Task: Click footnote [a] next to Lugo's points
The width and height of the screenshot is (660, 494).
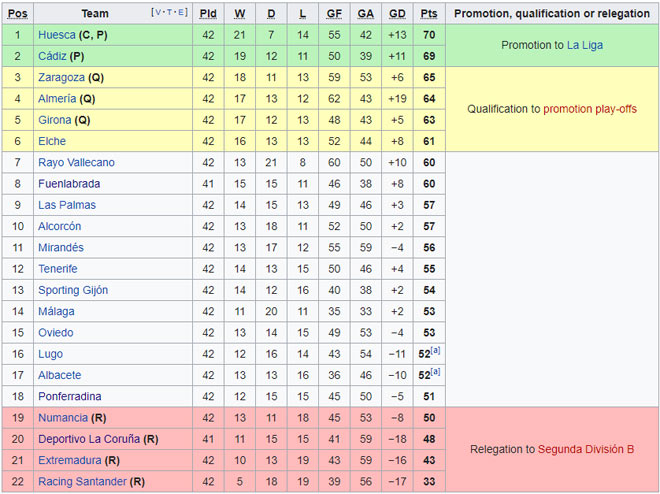Action: [435, 351]
